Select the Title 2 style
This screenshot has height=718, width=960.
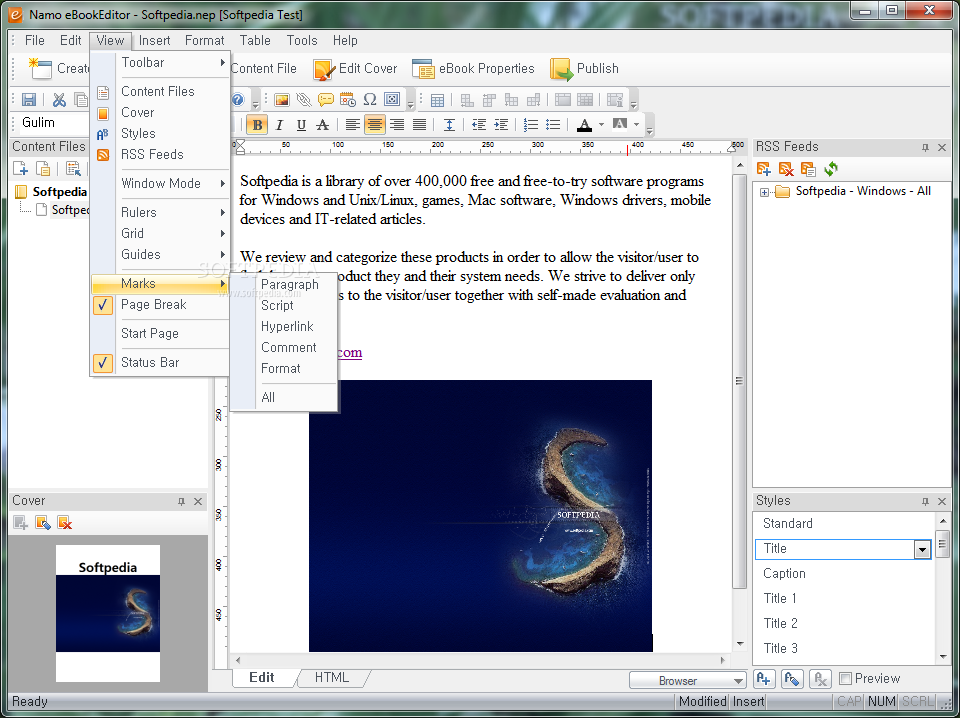pyautogui.click(x=781, y=623)
